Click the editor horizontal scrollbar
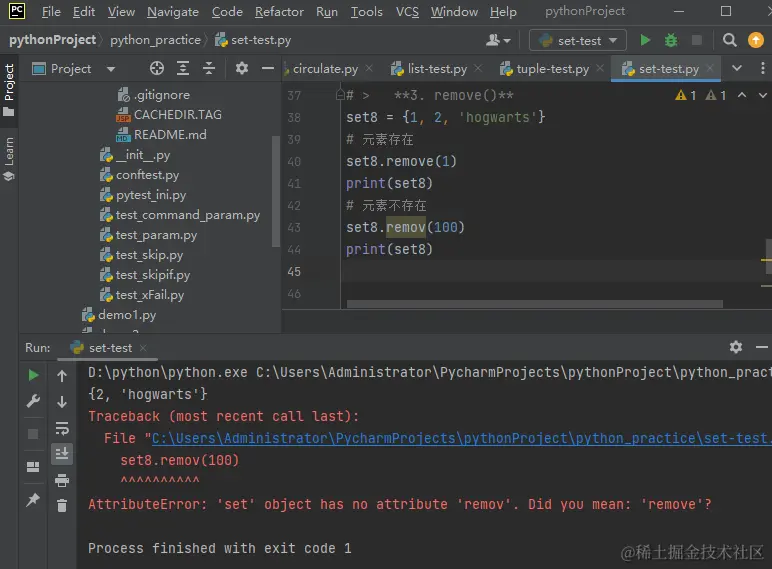This screenshot has height=569, width=772. (535, 304)
